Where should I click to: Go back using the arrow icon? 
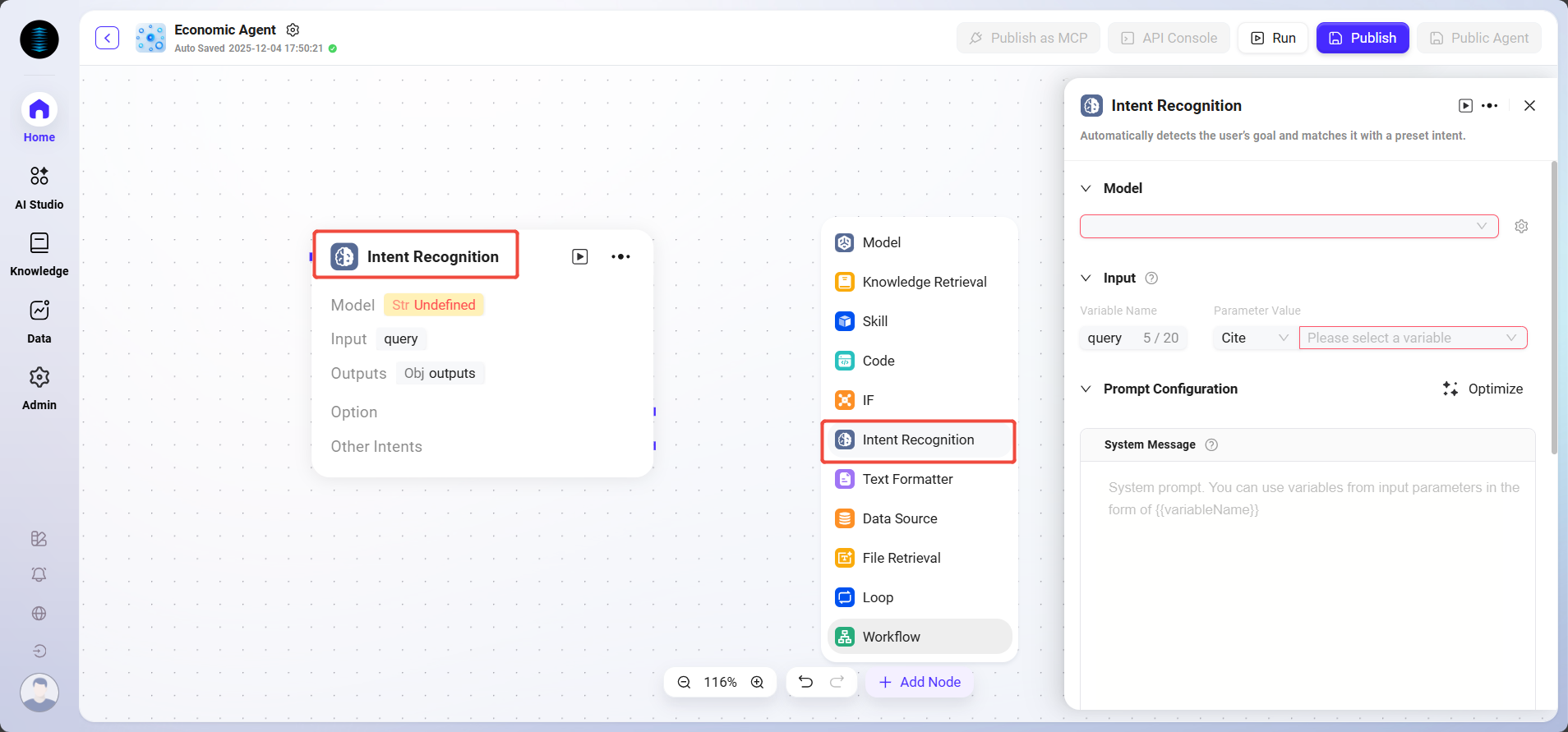click(107, 38)
